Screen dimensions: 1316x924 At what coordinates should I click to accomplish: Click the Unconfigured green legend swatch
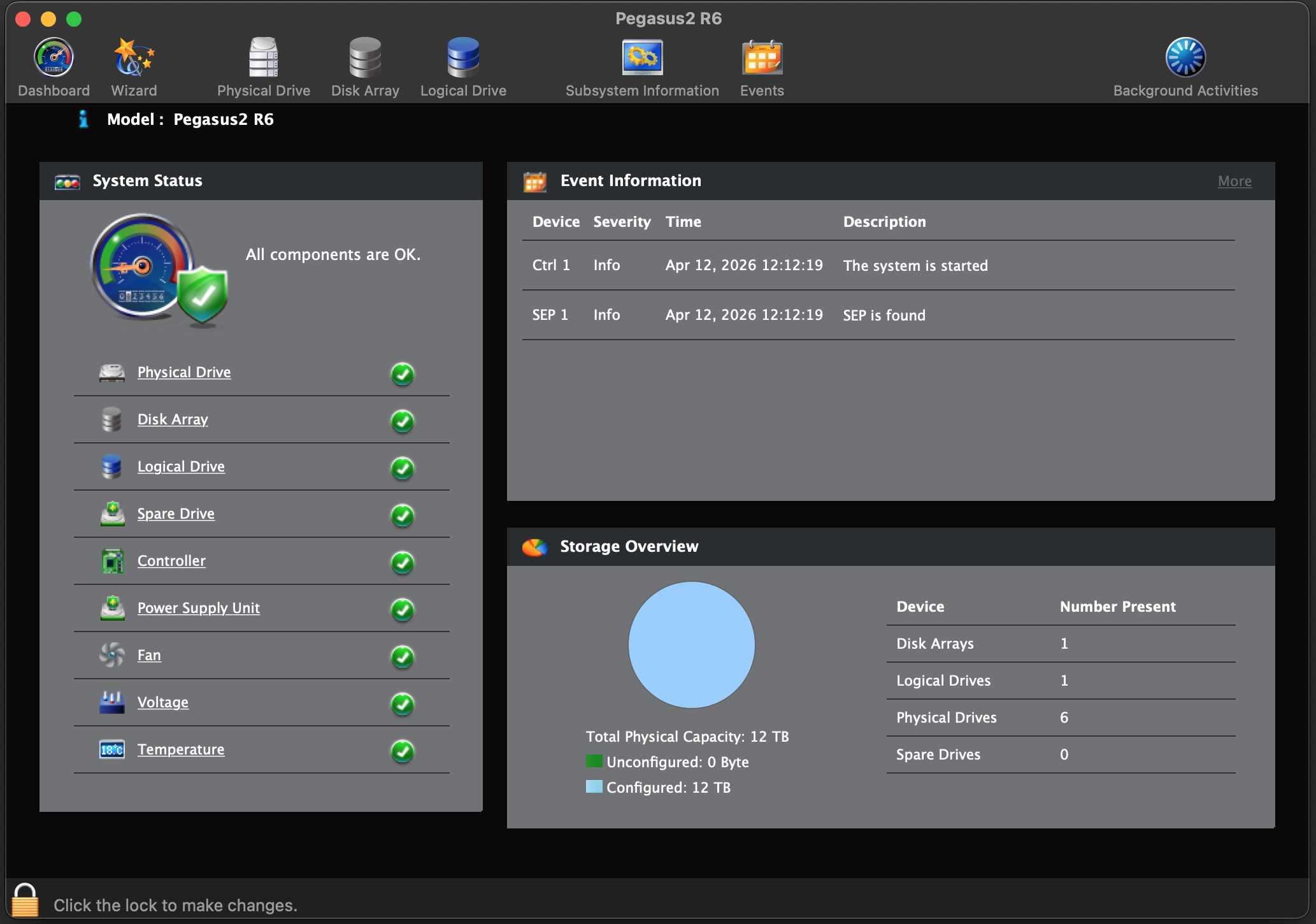[594, 761]
